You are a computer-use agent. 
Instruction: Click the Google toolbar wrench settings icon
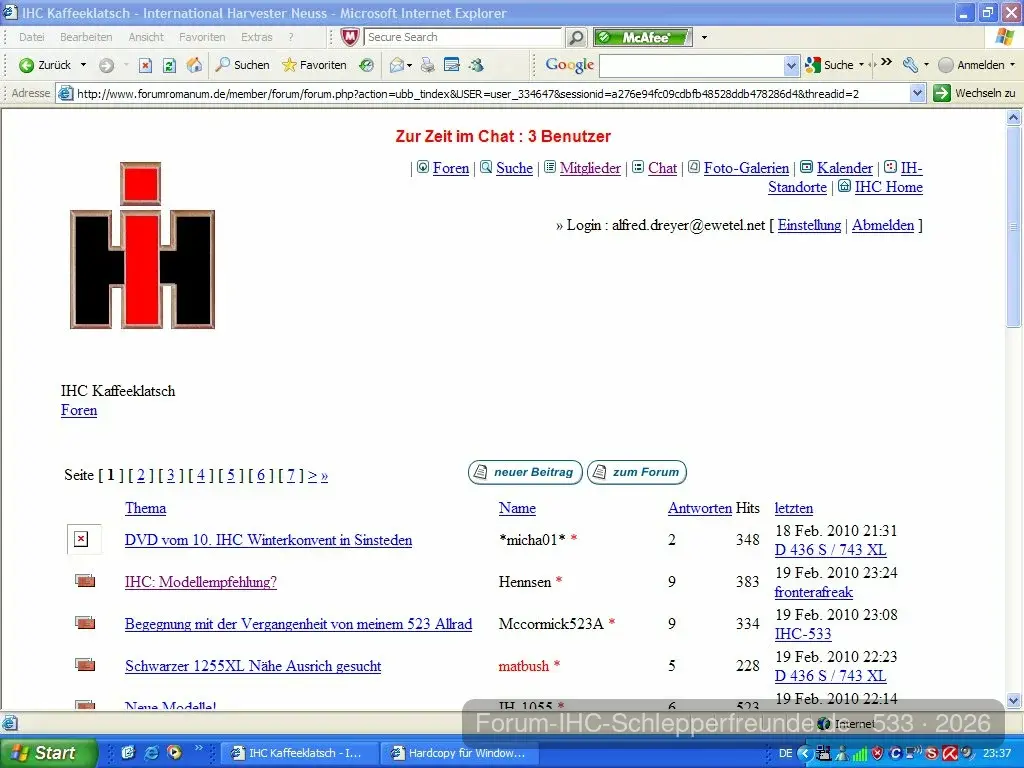point(910,65)
